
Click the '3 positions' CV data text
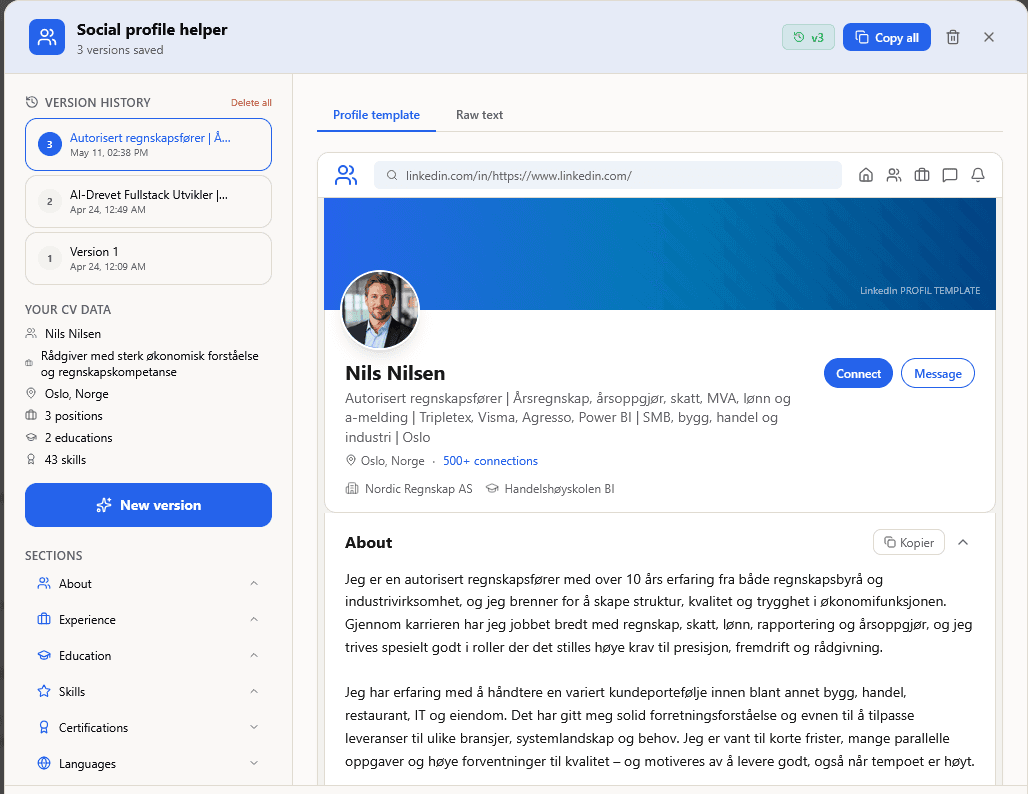coord(73,416)
